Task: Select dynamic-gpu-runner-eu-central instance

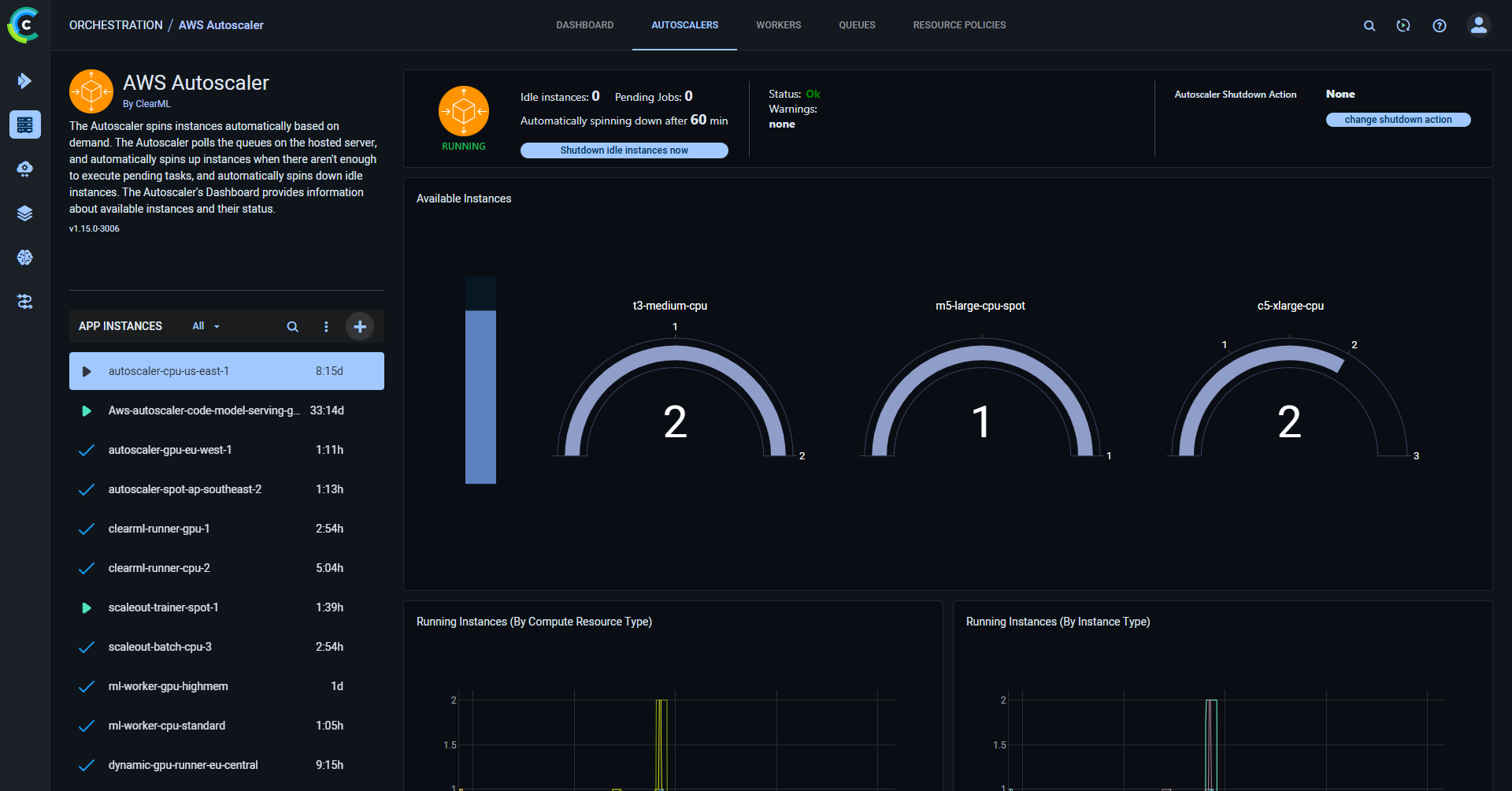Action: pos(227,765)
